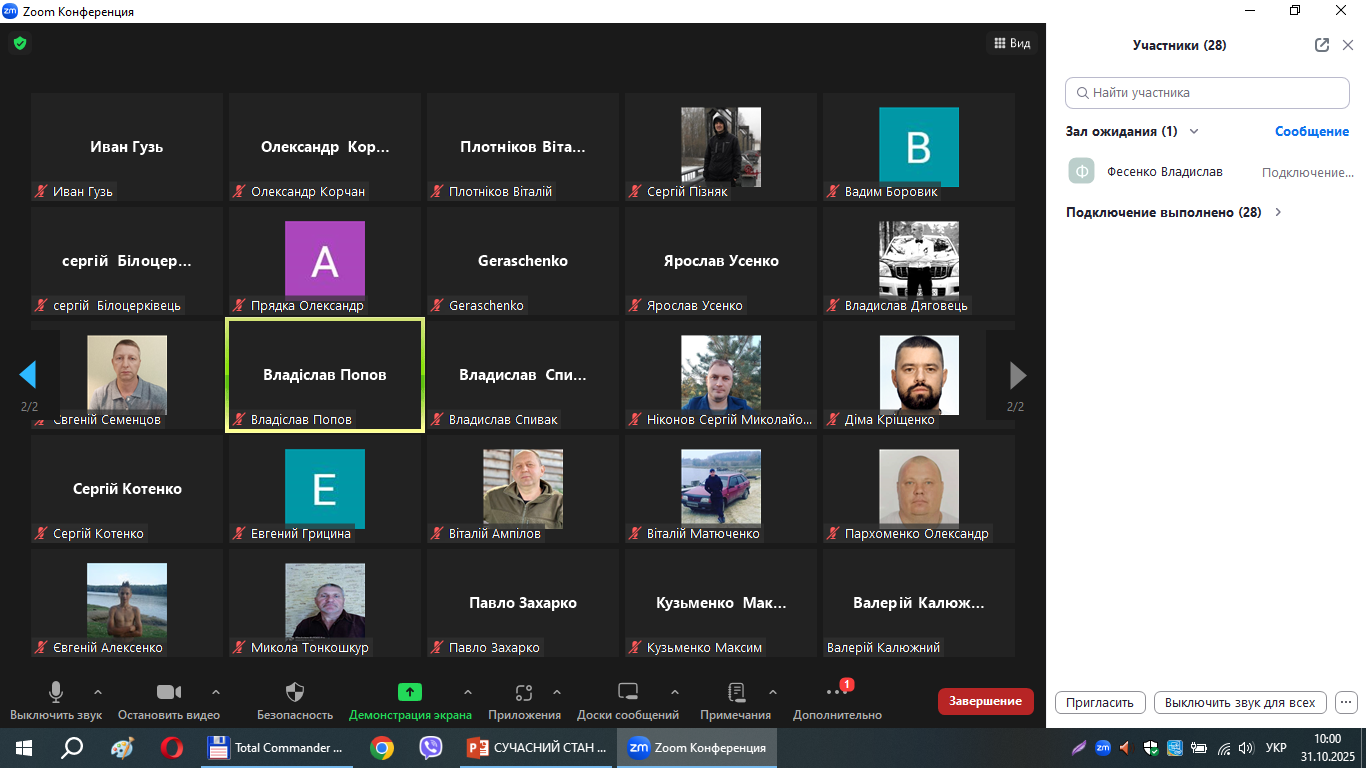Click the Найти участника search field
Viewport: 1366px width, 768px height.
coord(1207,93)
